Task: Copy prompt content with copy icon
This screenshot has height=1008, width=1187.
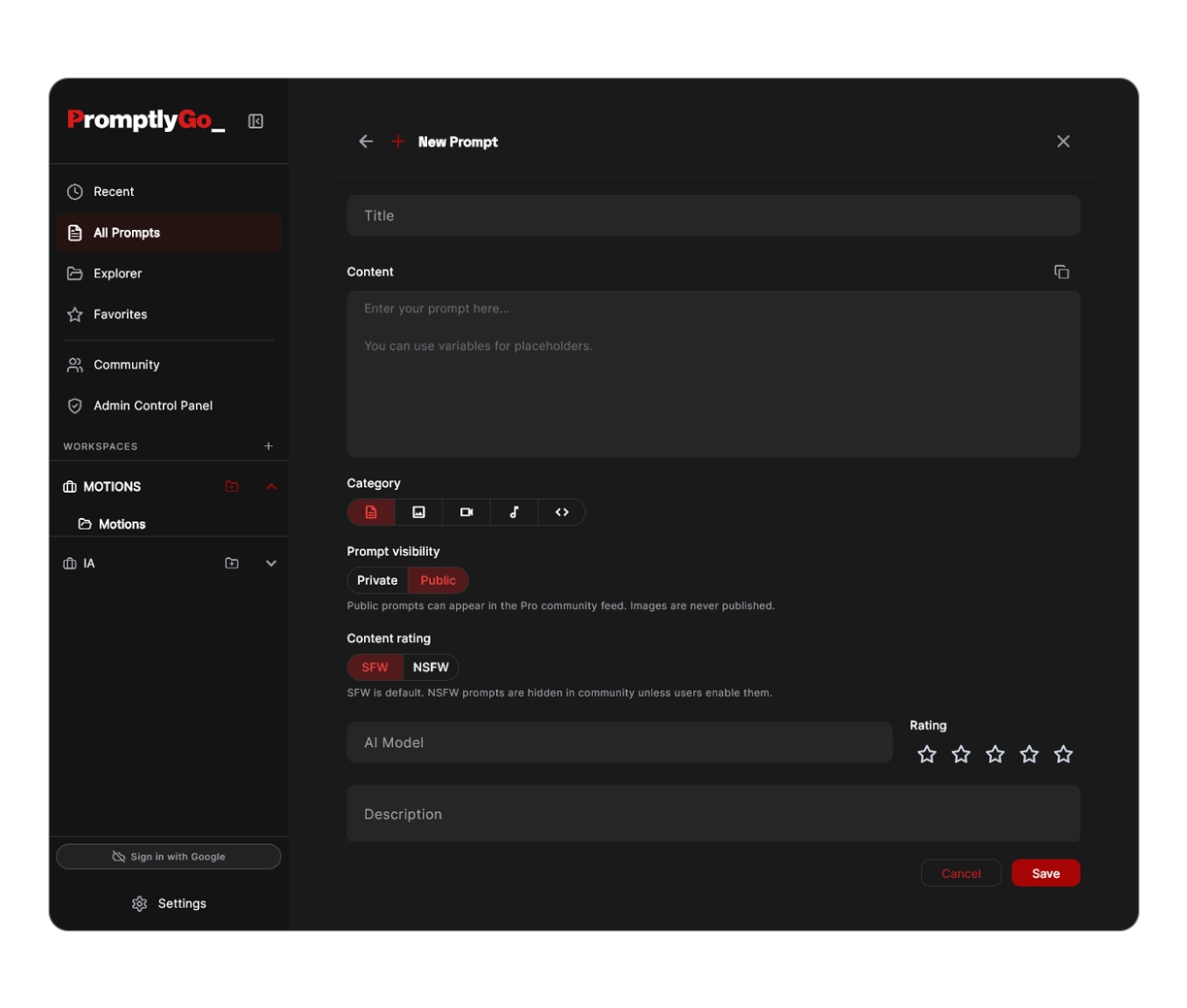Action: (x=1061, y=272)
